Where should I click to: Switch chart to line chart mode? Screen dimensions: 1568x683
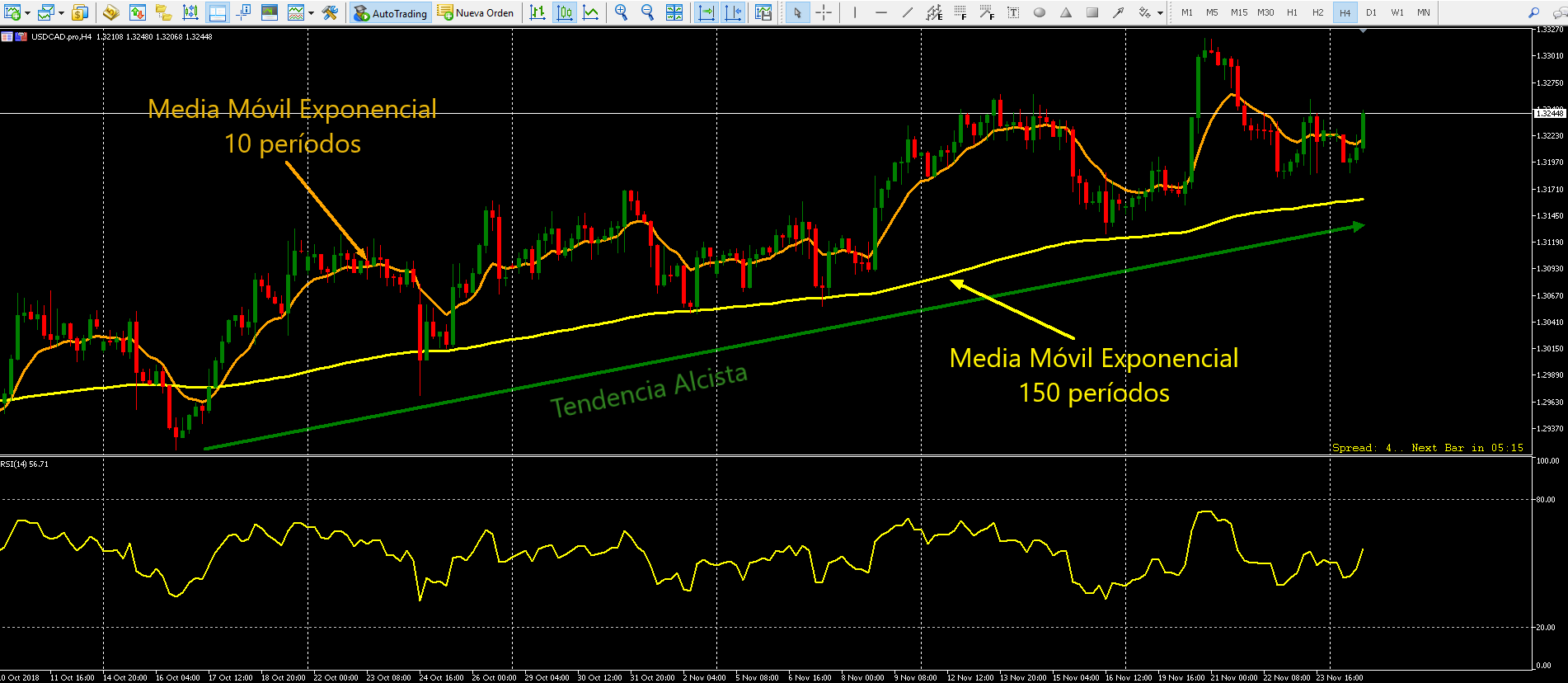(590, 12)
